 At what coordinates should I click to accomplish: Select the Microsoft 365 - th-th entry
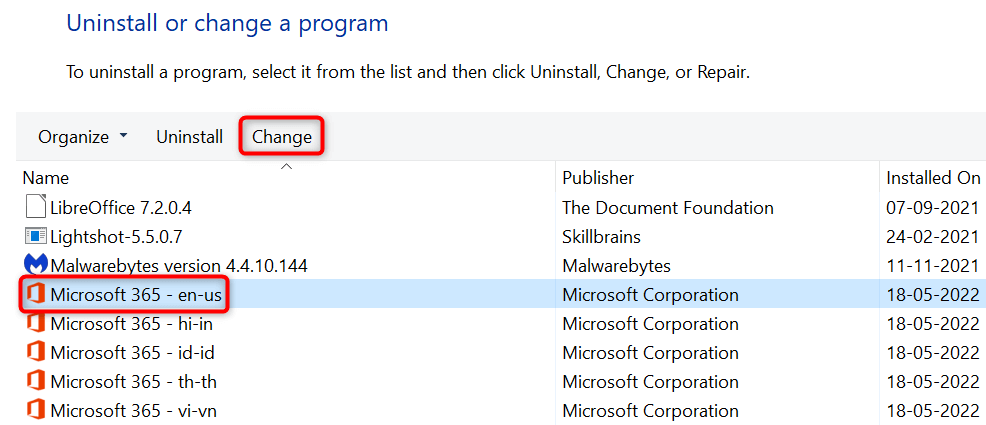click(134, 382)
